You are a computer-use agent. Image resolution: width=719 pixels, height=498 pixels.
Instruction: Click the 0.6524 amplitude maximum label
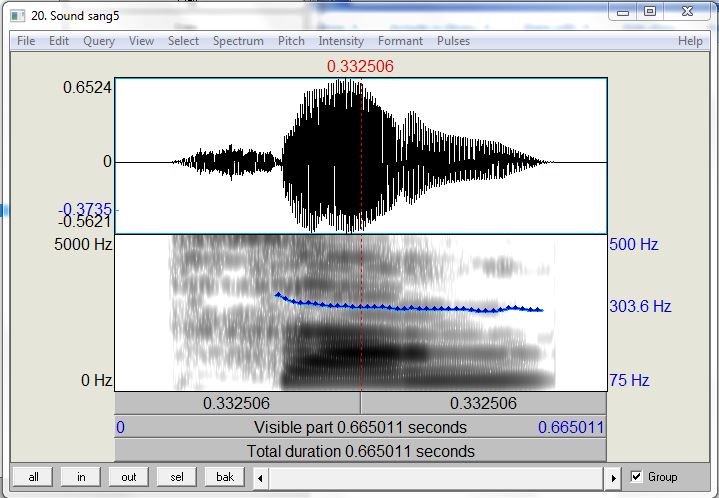click(87, 87)
